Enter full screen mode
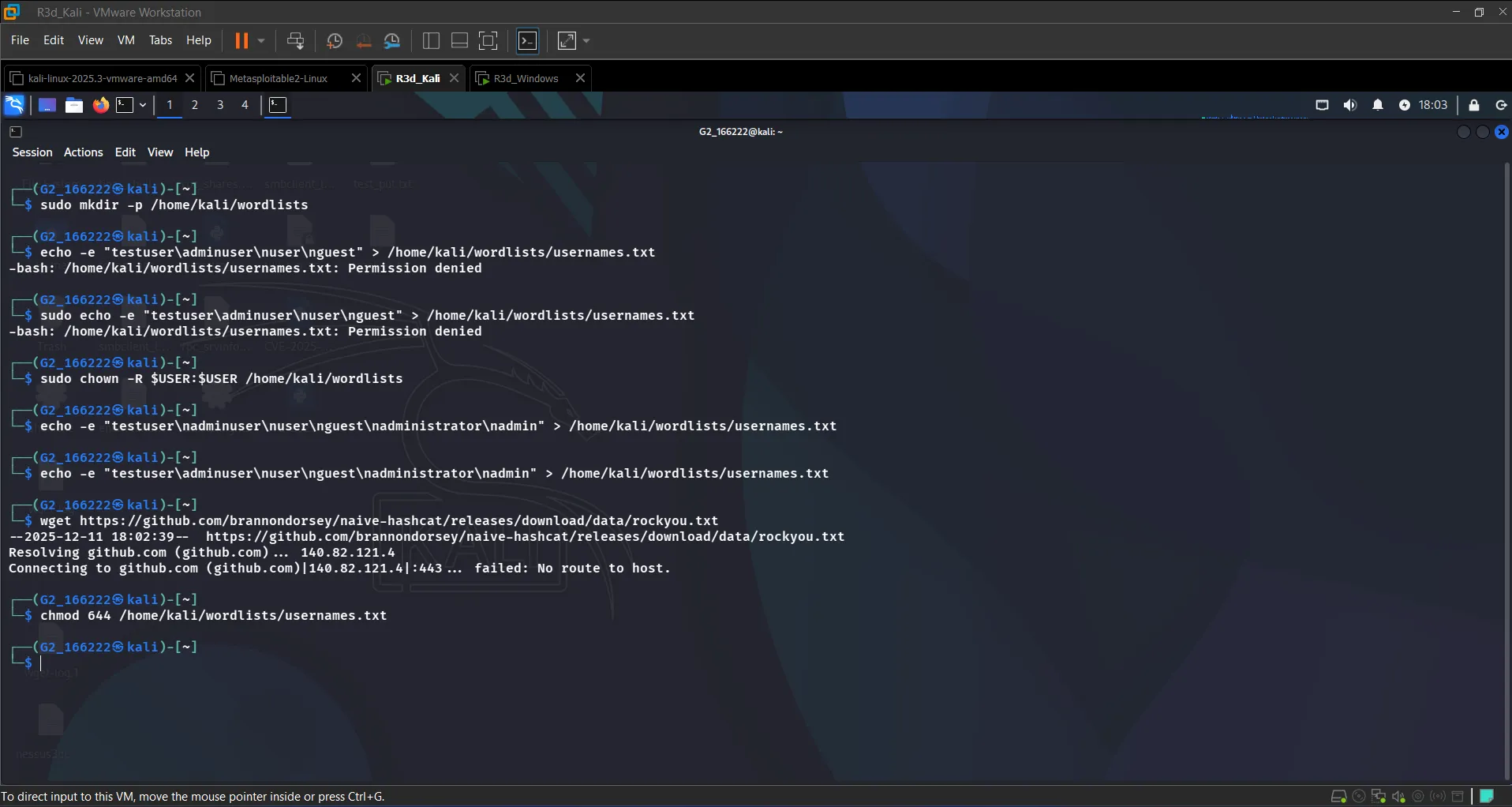This screenshot has height=807, width=1512. 488,40
